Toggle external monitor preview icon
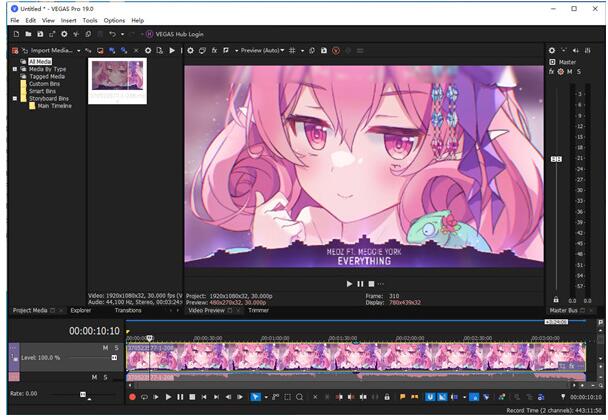This screenshot has height=420, width=608. click(x=202, y=50)
